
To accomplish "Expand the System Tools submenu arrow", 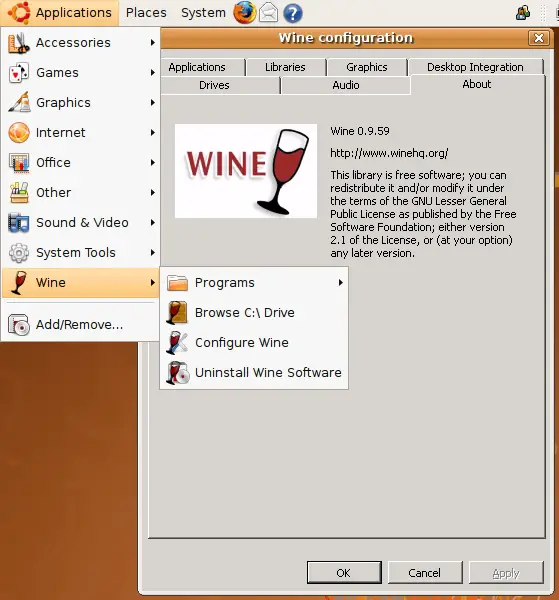I will click(153, 253).
